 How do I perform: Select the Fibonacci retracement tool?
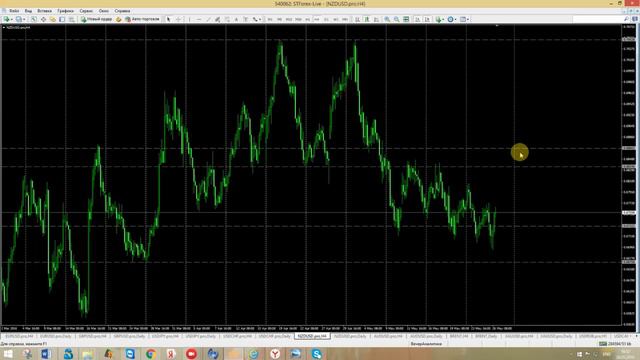click(227, 19)
